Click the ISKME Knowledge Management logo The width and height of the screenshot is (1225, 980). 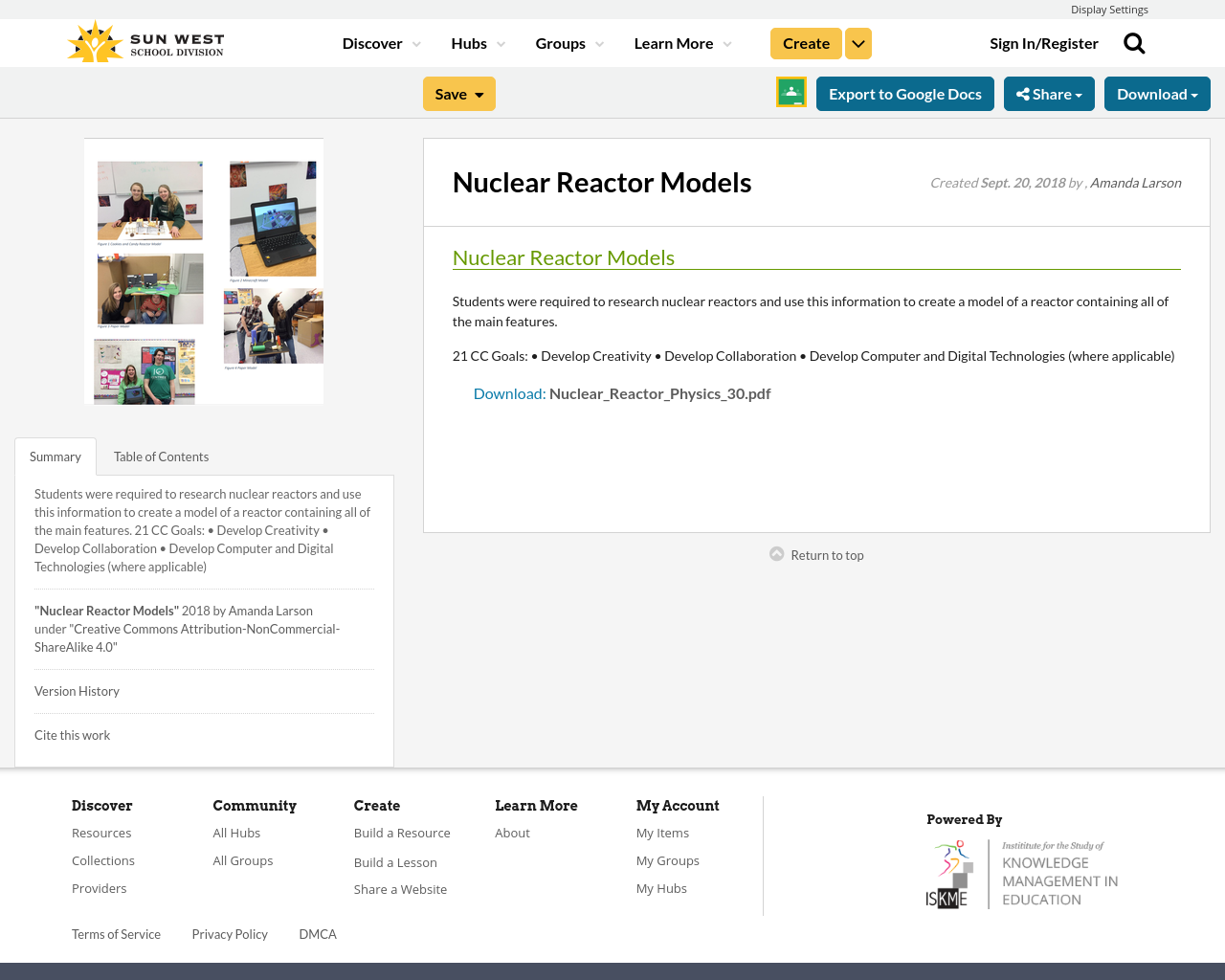point(1021,873)
